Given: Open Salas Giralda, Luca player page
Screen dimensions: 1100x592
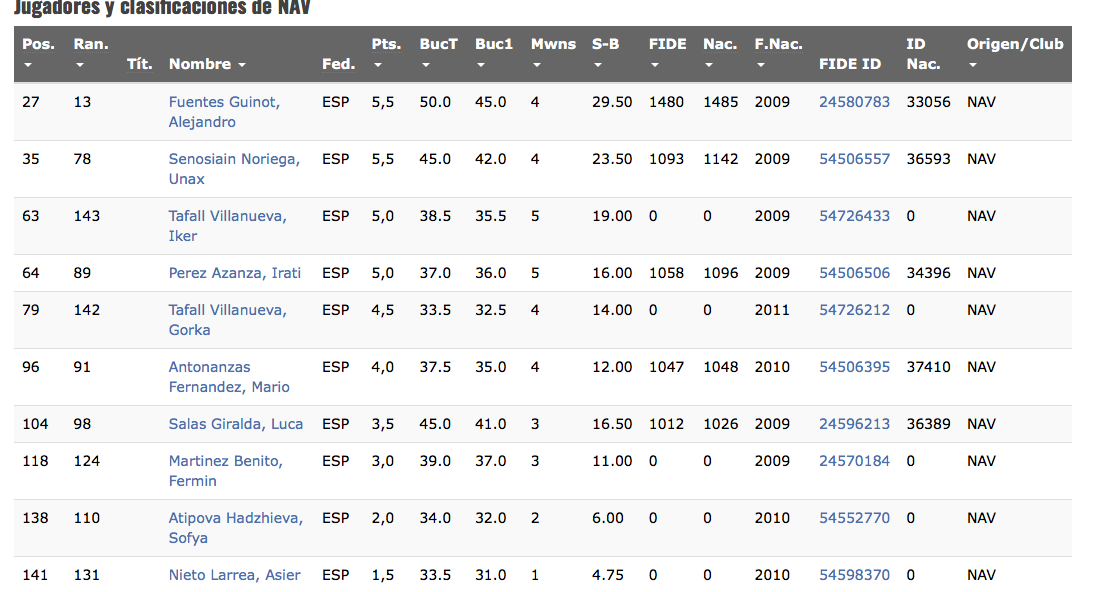Looking at the screenshot, I should (x=235, y=424).
